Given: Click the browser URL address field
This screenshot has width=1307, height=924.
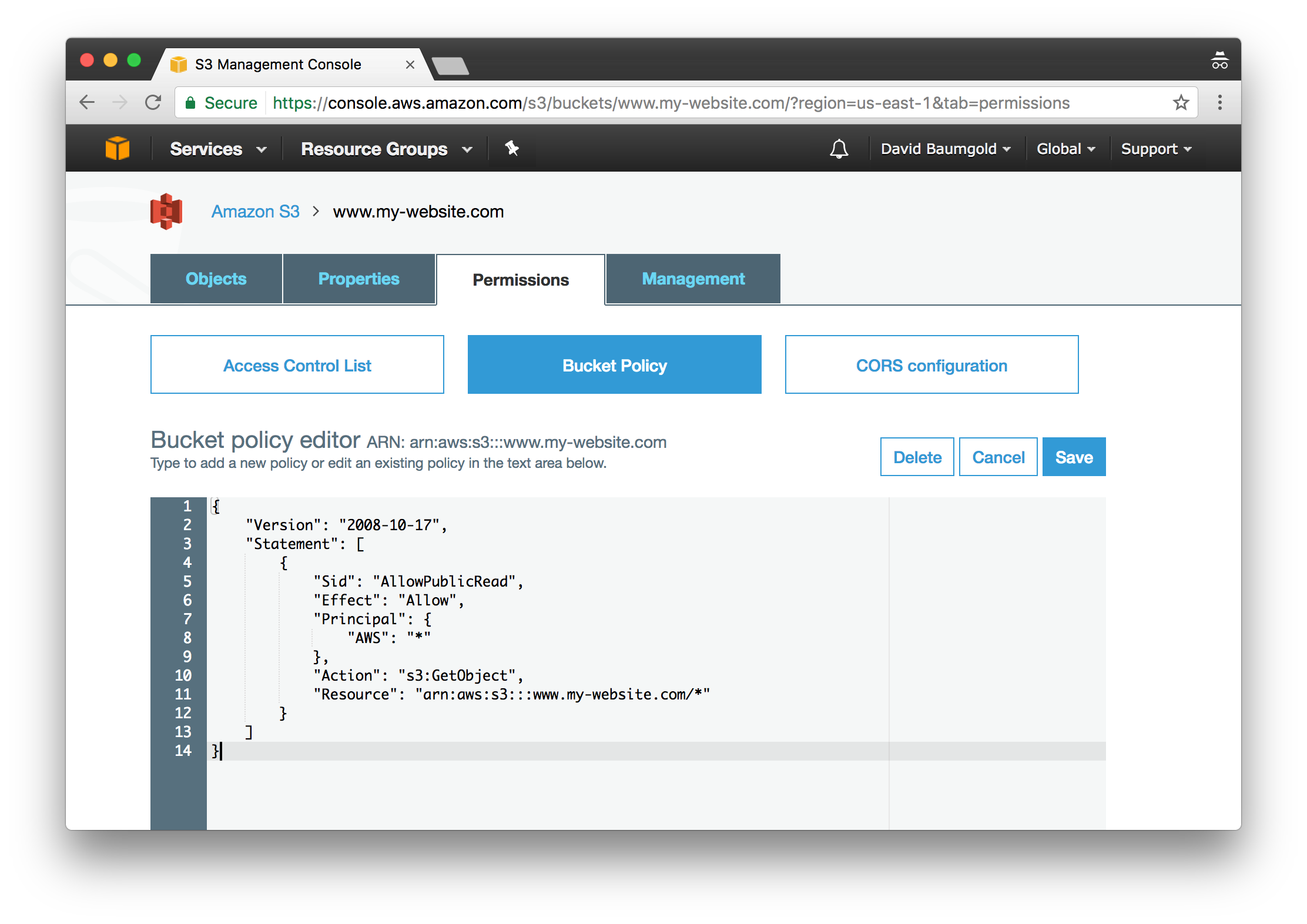Looking at the screenshot, I should coord(686,103).
